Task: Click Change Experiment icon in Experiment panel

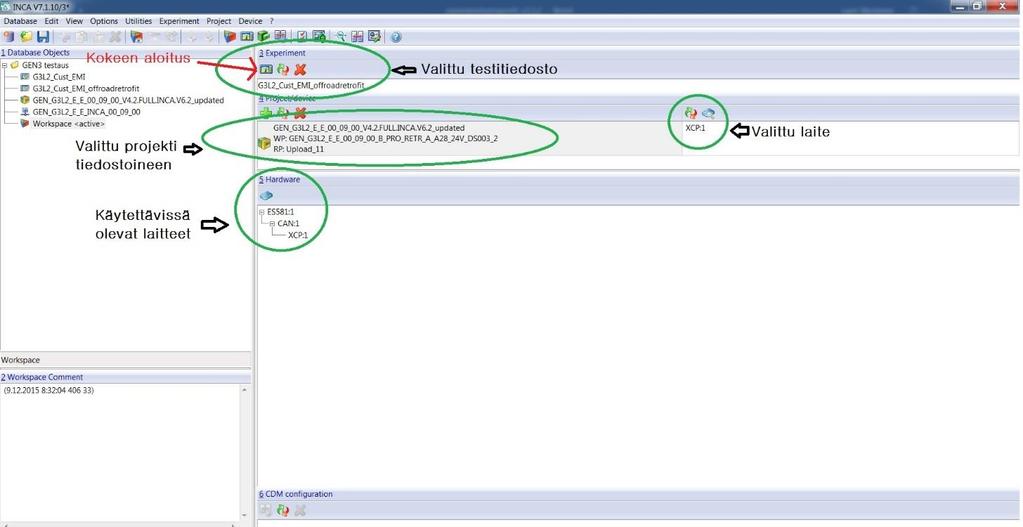Action: point(282,69)
